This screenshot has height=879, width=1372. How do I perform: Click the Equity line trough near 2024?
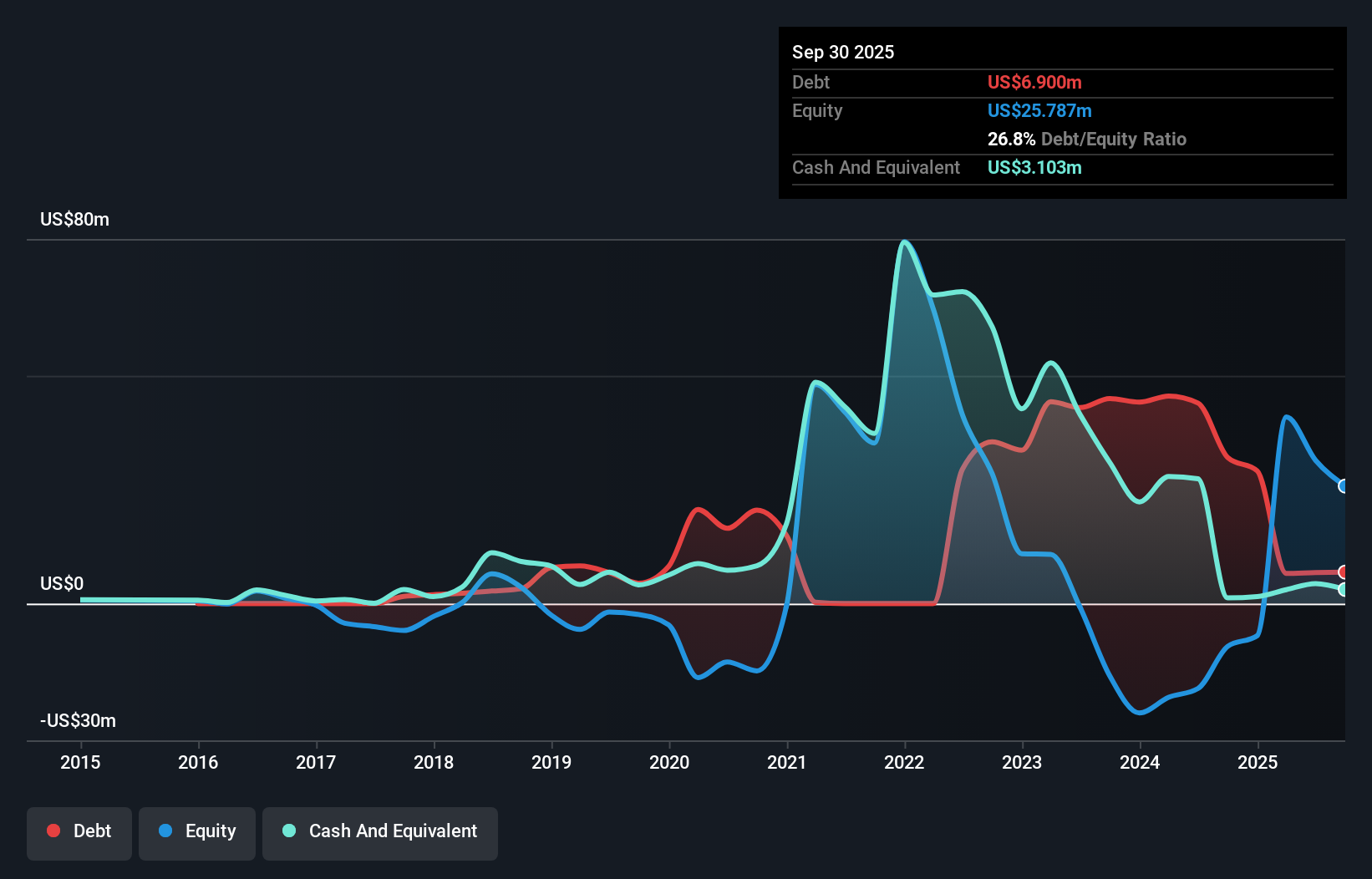tap(1139, 713)
